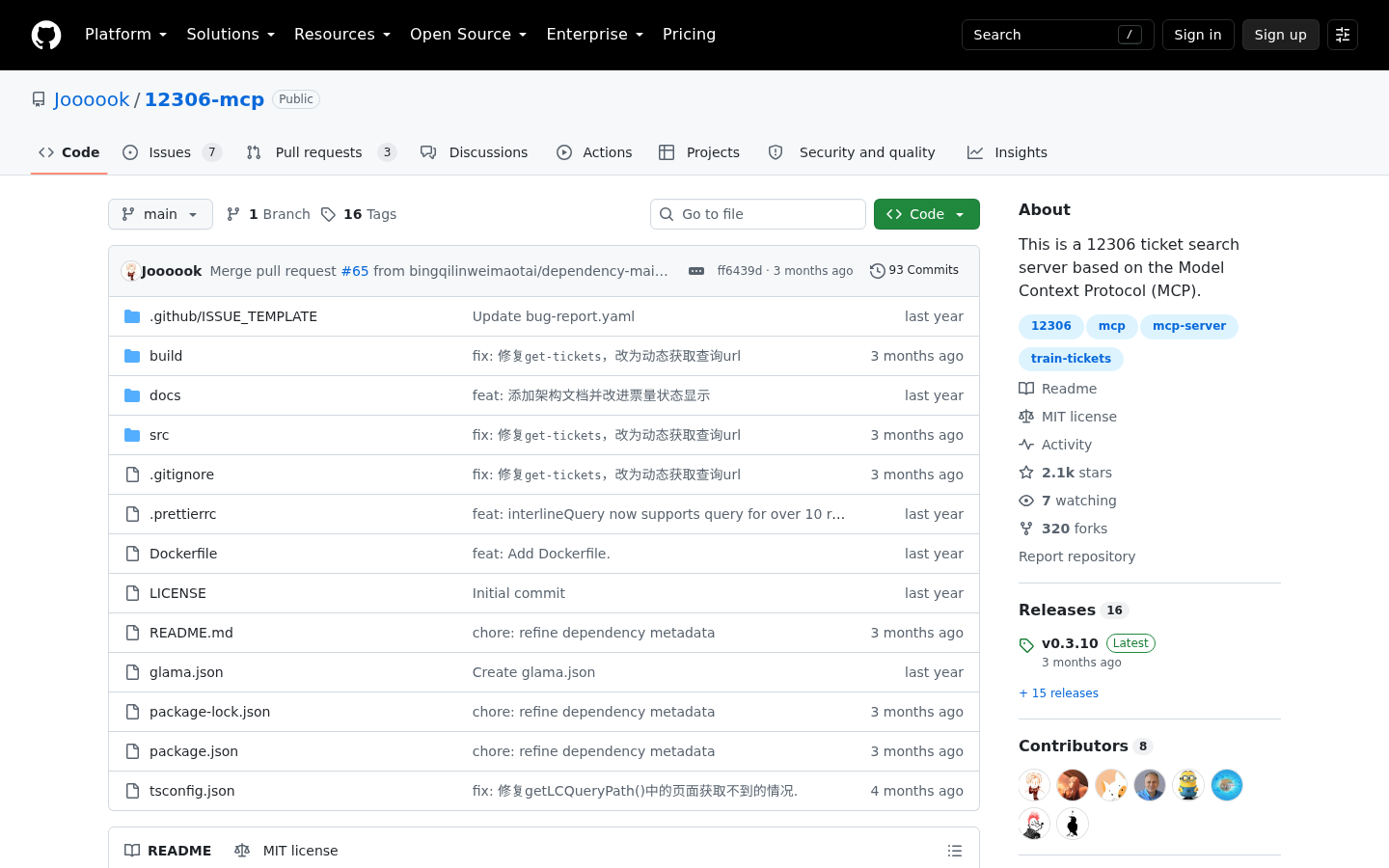
Task: Expand the Resources menu
Action: tap(342, 35)
